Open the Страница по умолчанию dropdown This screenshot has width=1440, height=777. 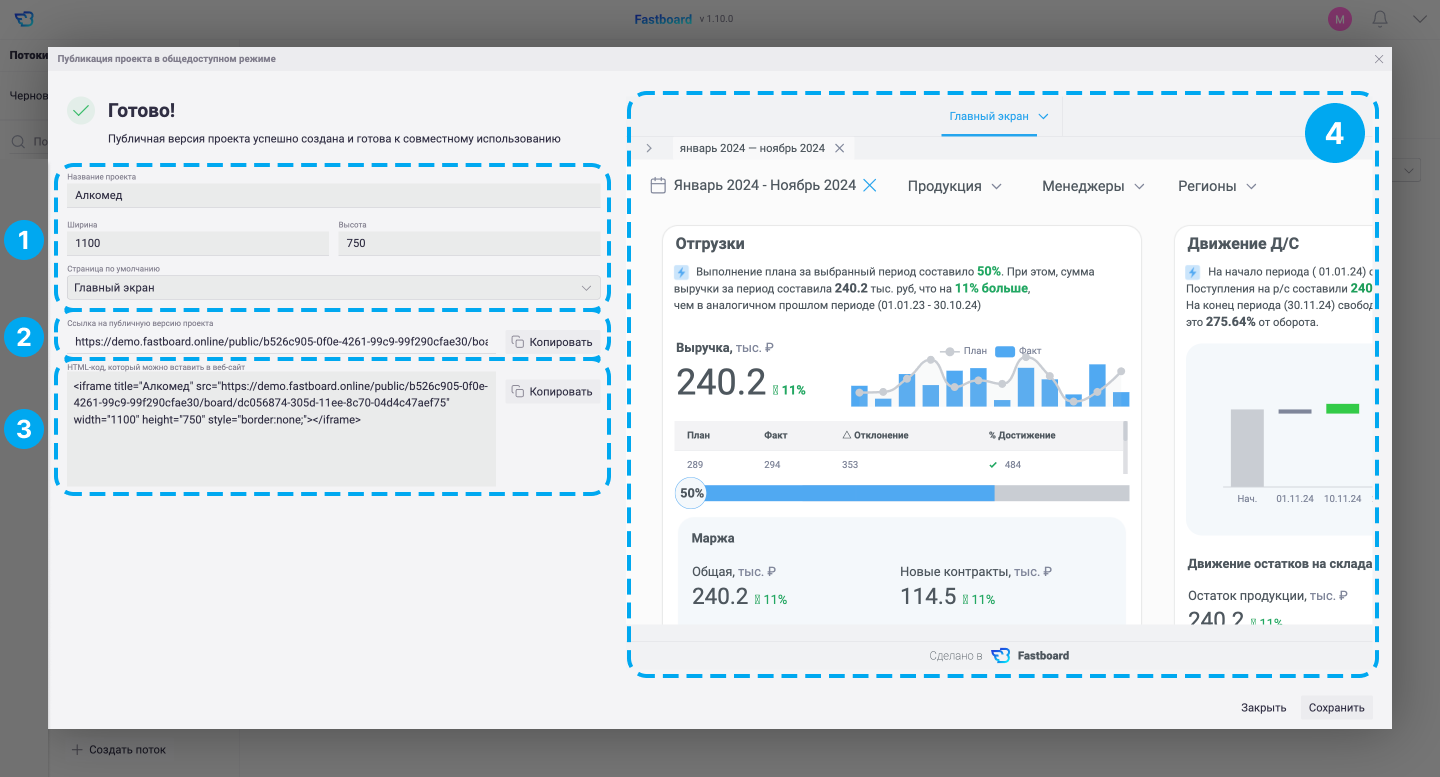coord(334,288)
